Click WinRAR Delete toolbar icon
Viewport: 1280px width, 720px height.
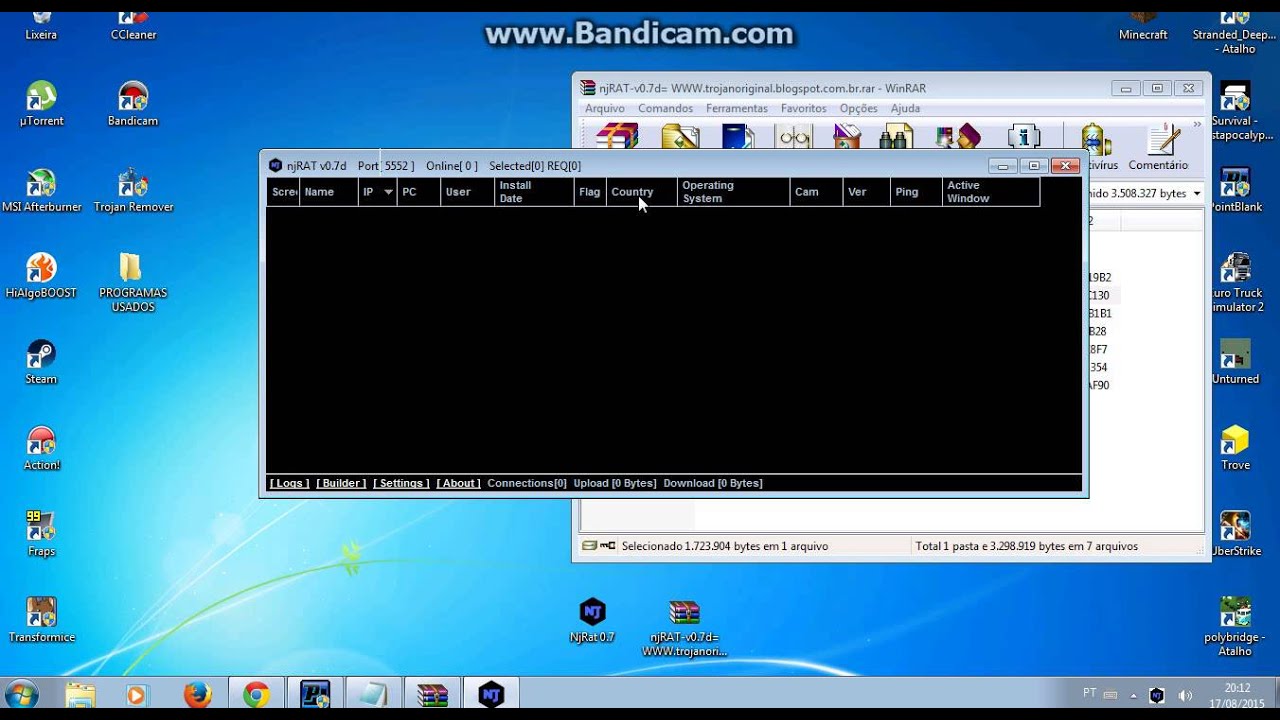point(847,136)
